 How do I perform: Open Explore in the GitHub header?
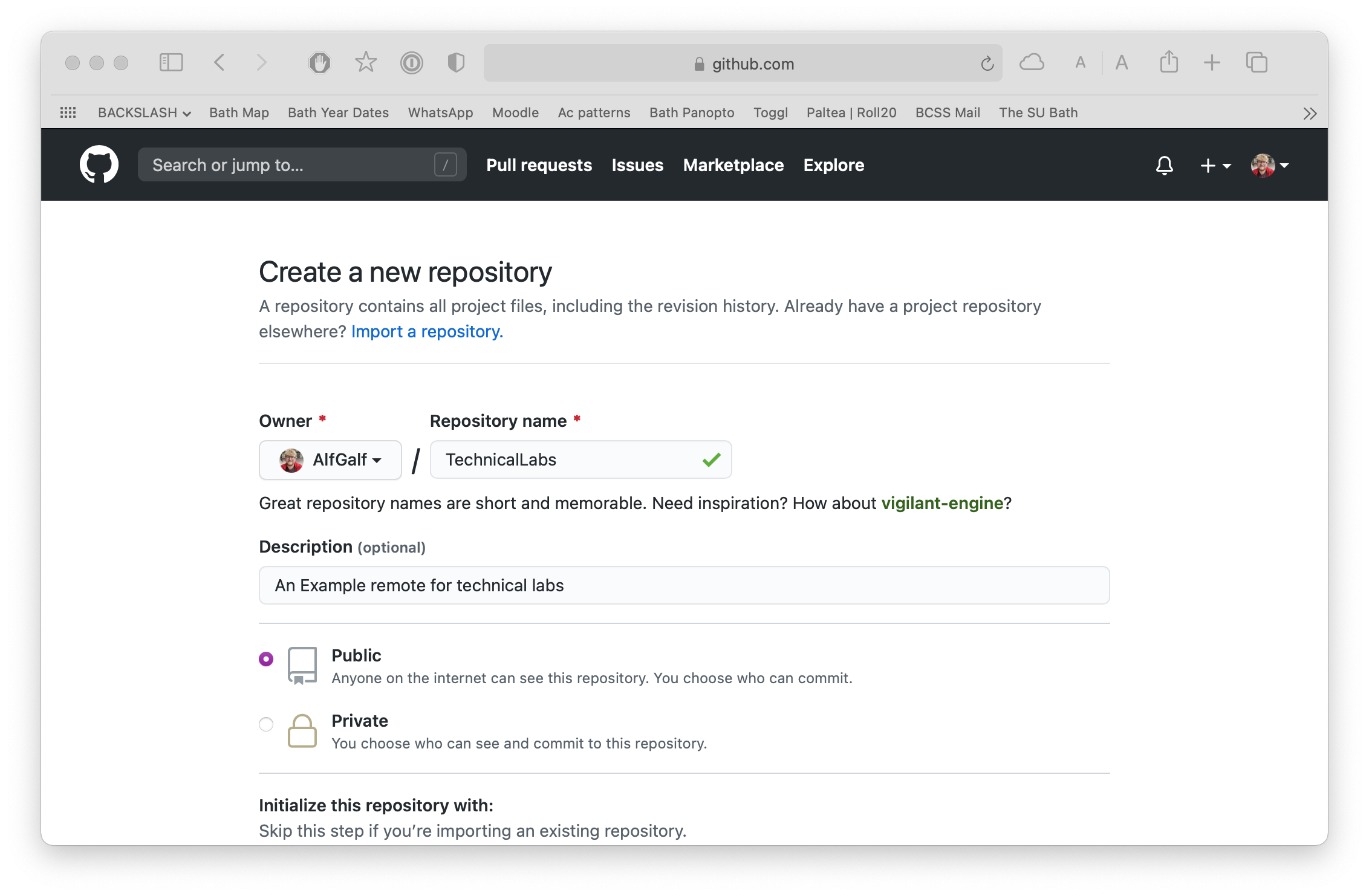coord(834,165)
